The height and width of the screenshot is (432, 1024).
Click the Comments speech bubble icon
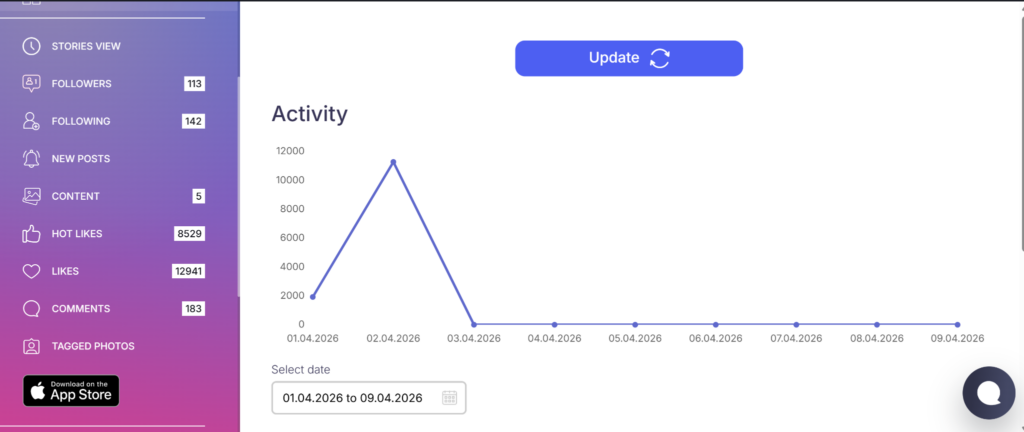pos(32,309)
